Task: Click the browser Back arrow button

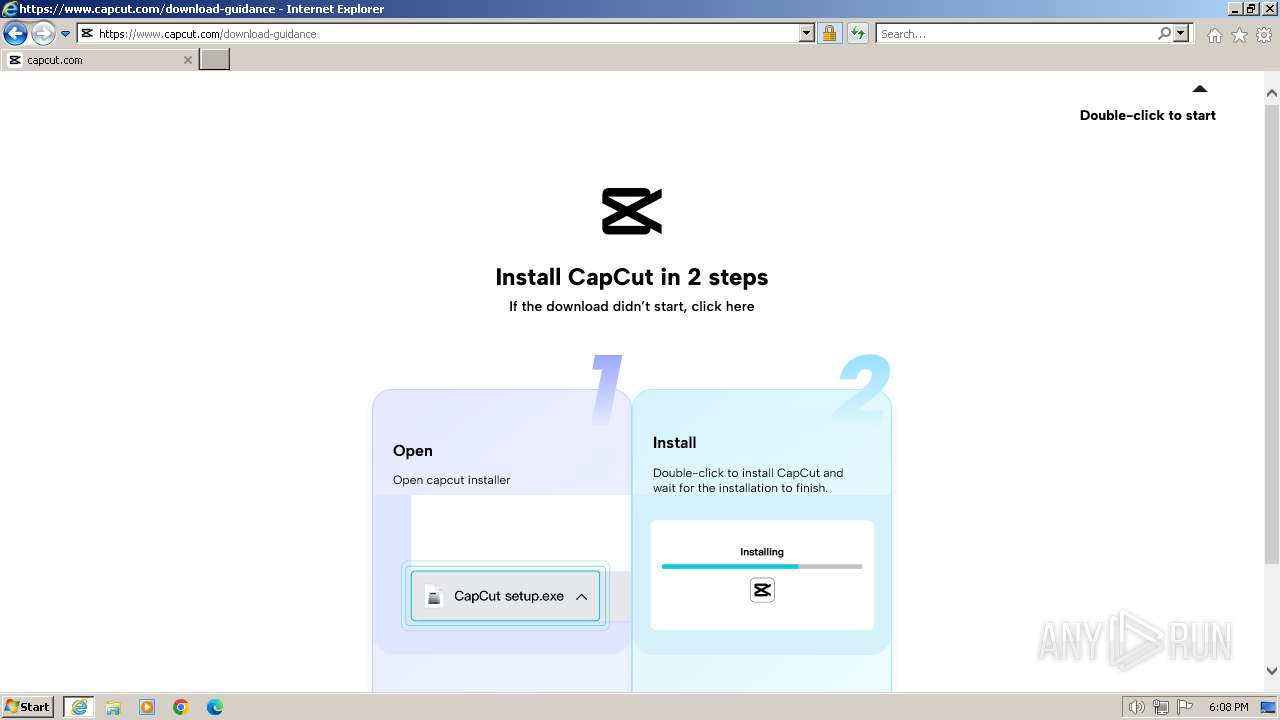Action: coord(15,33)
